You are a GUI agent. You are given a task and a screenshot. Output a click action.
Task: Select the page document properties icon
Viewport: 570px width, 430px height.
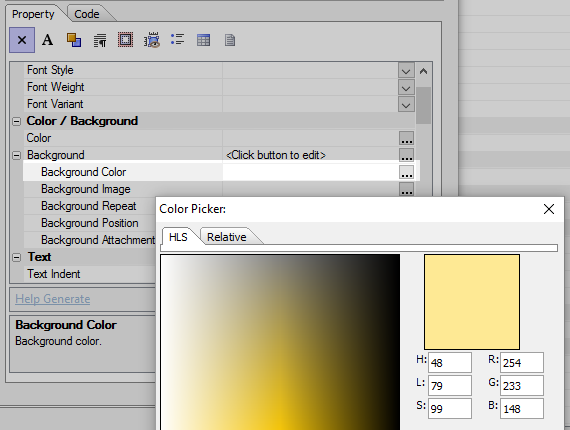coord(230,40)
